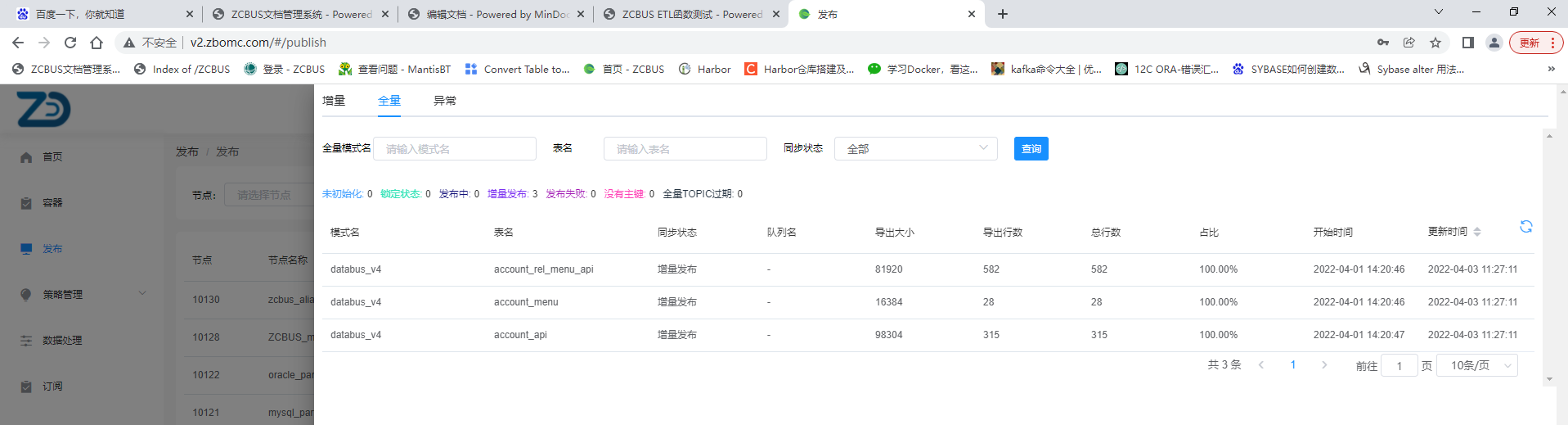
Task: Click the blue 查询 button
Action: [x=1031, y=149]
